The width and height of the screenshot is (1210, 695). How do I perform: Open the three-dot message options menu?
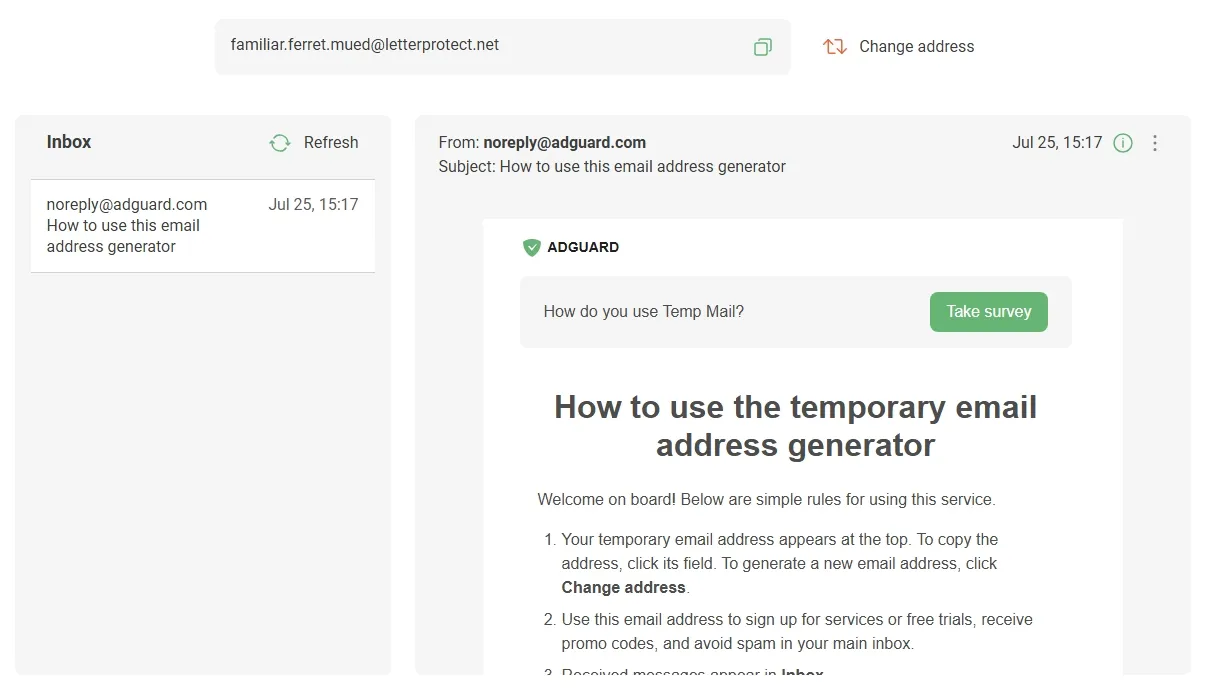[1155, 143]
